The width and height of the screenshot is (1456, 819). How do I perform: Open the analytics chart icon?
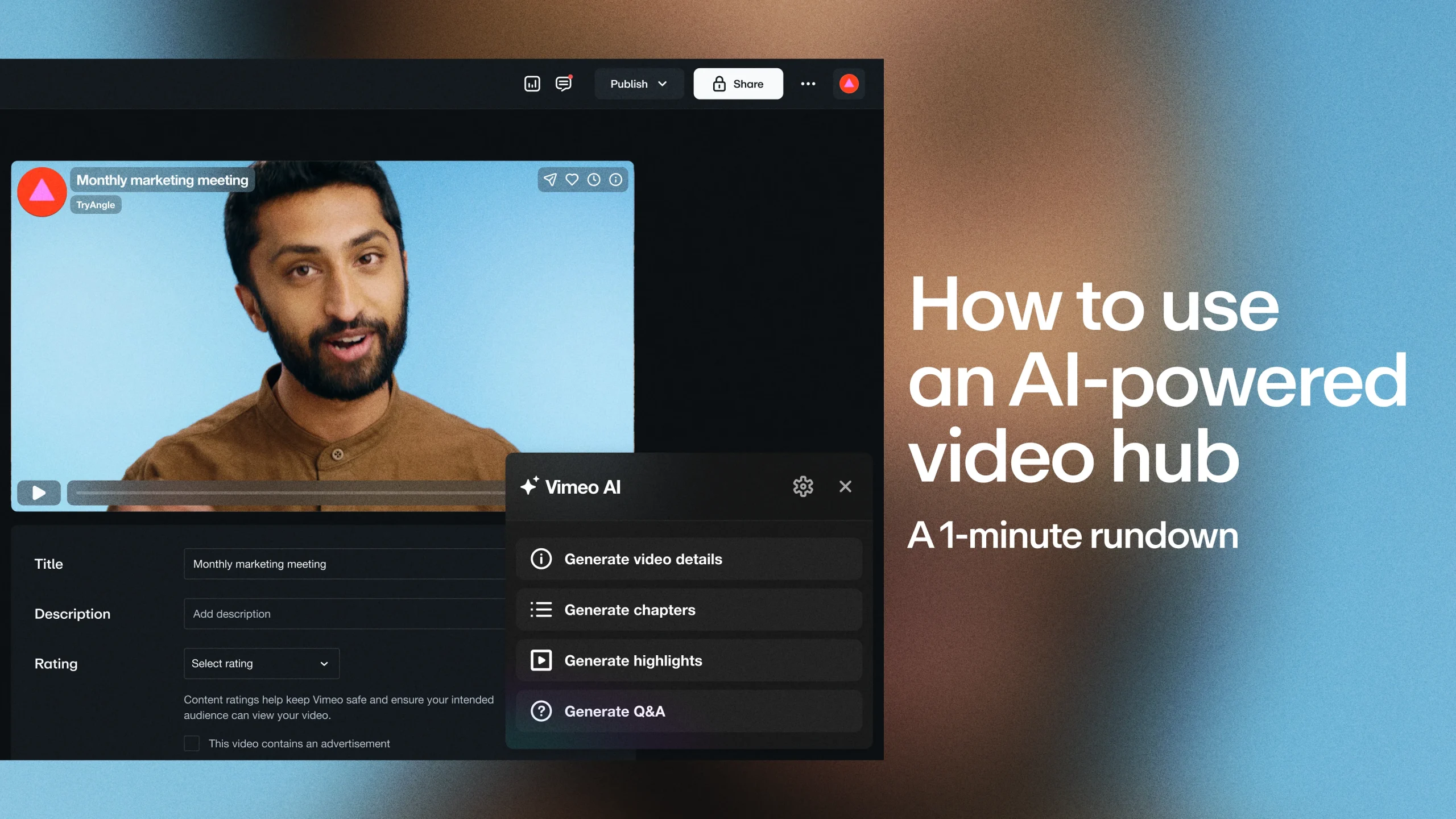[532, 84]
